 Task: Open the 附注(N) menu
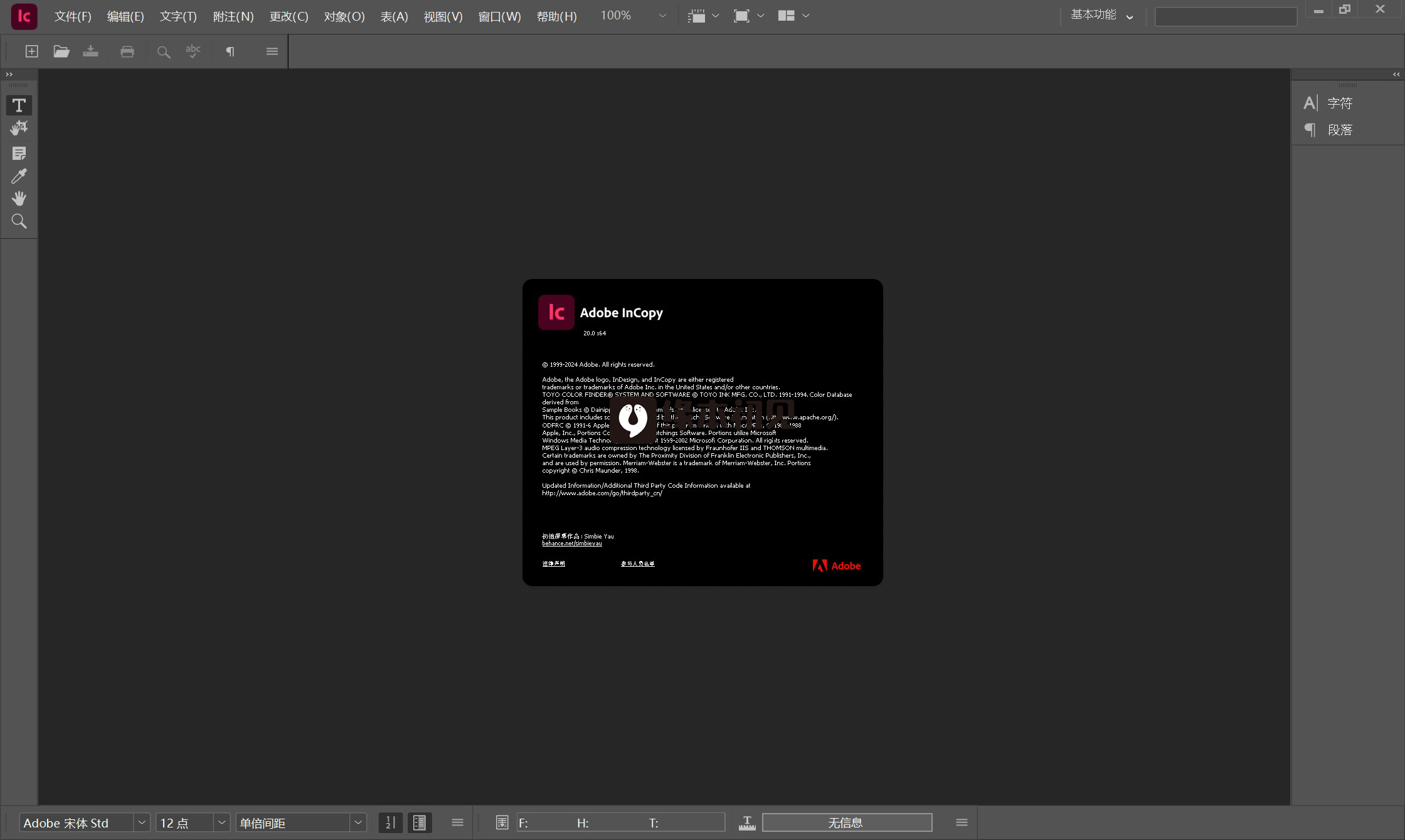(233, 16)
